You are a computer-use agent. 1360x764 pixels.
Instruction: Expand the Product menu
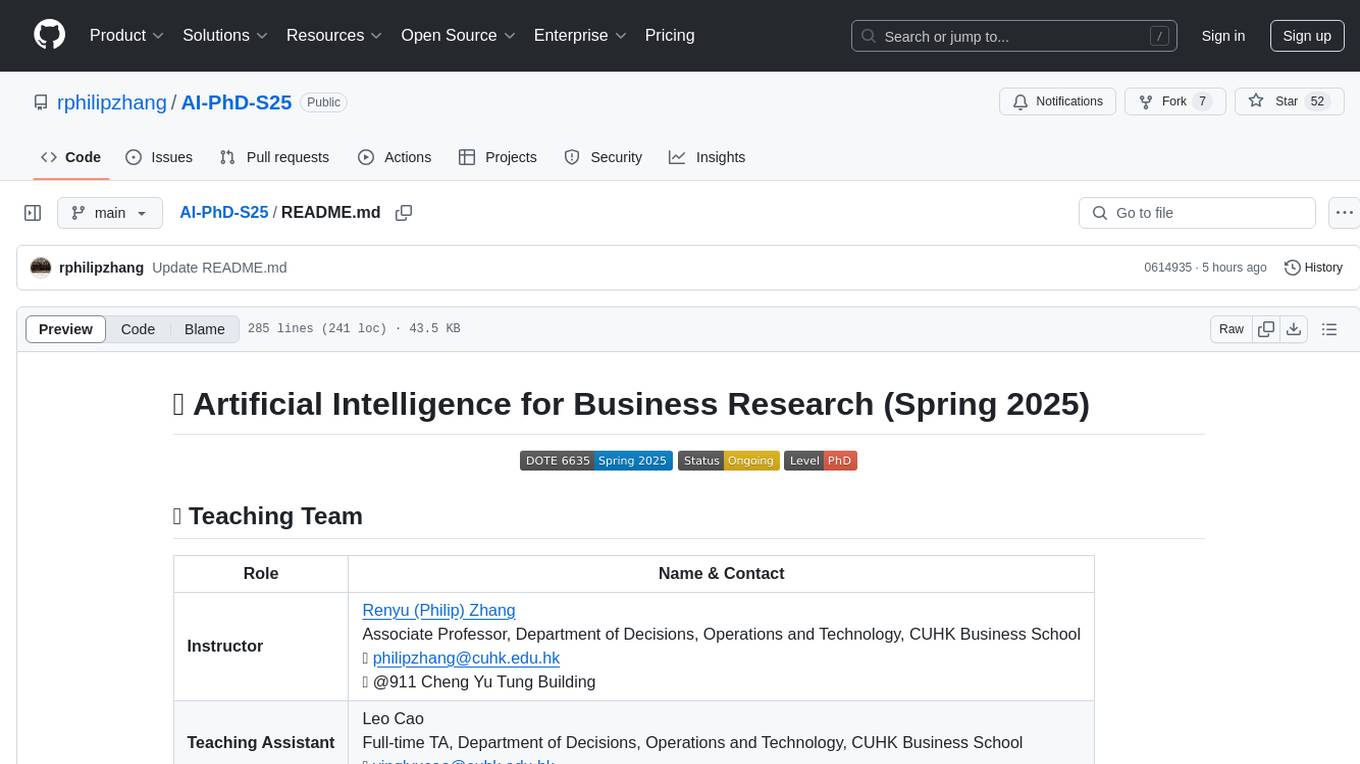pos(127,35)
